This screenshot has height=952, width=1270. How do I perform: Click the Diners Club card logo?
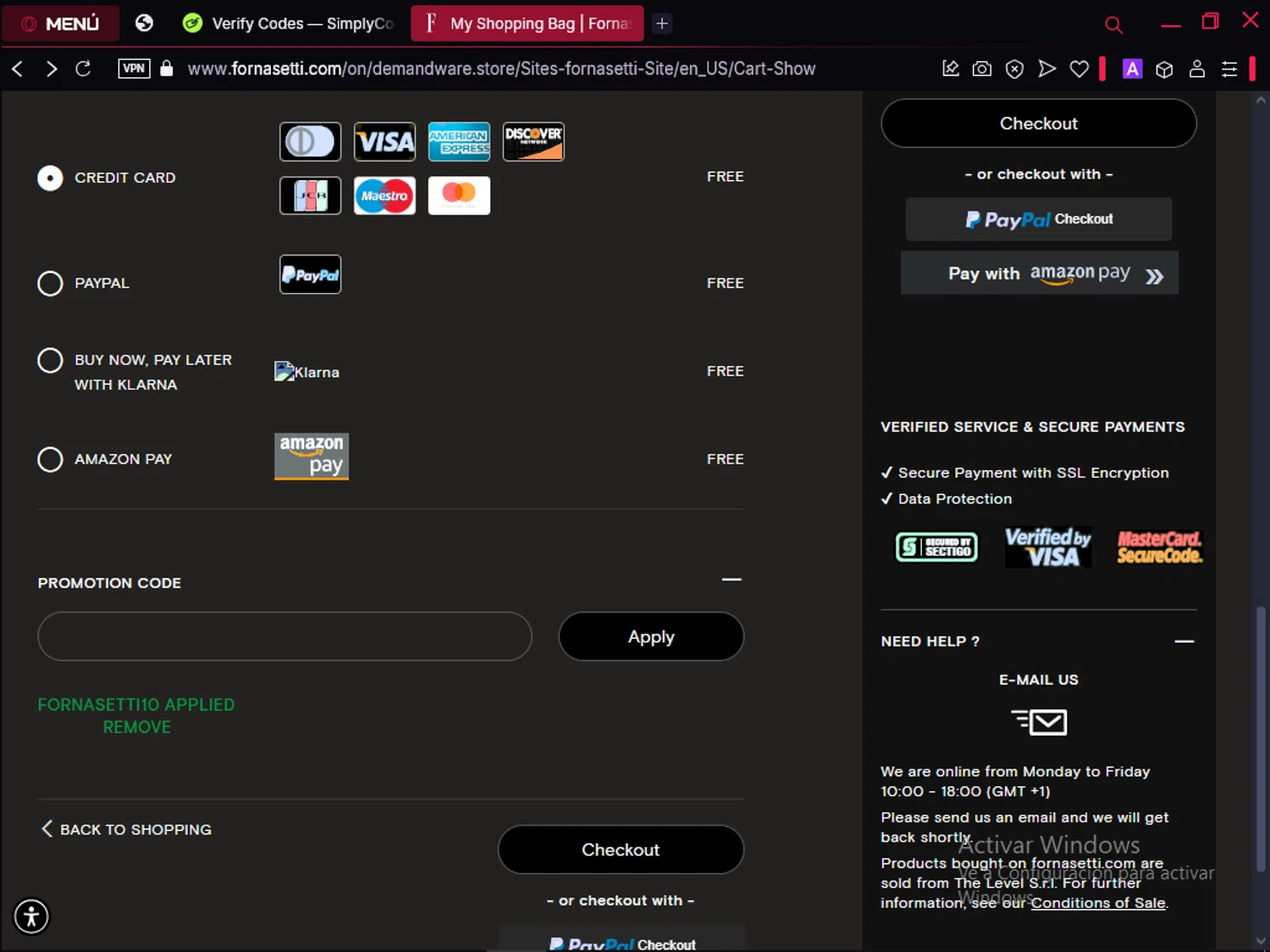coord(311,141)
